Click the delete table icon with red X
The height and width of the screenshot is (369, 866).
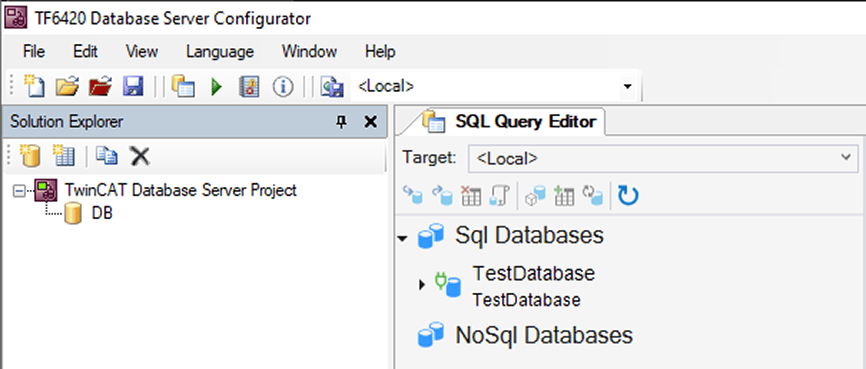click(x=471, y=196)
